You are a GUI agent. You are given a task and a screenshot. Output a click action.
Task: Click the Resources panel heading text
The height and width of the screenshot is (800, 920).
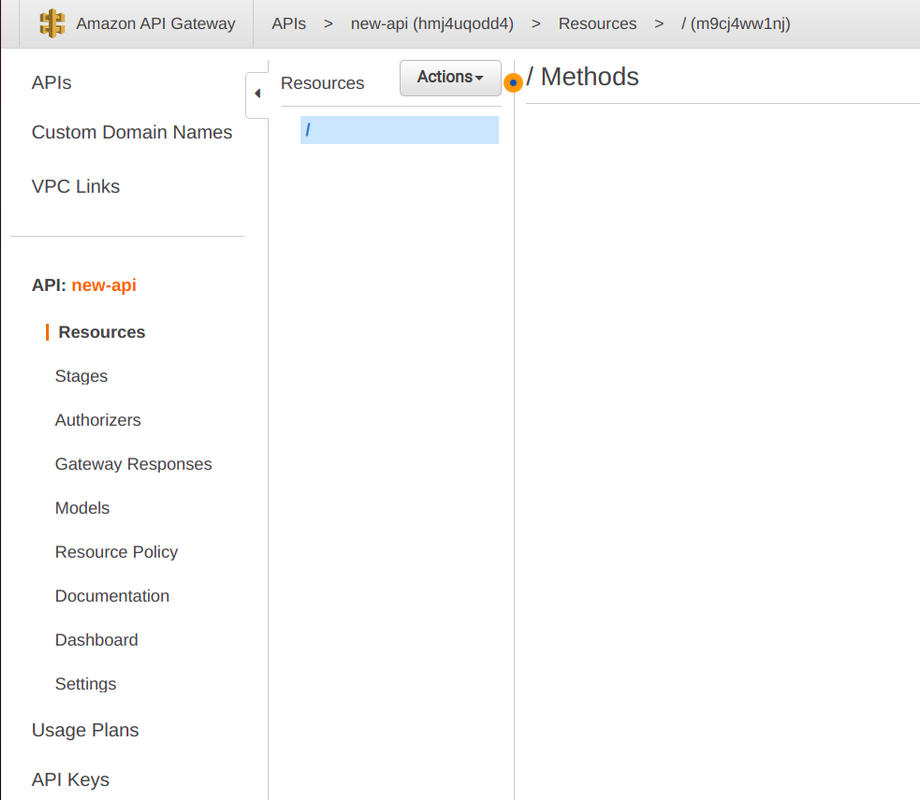(x=322, y=83)
